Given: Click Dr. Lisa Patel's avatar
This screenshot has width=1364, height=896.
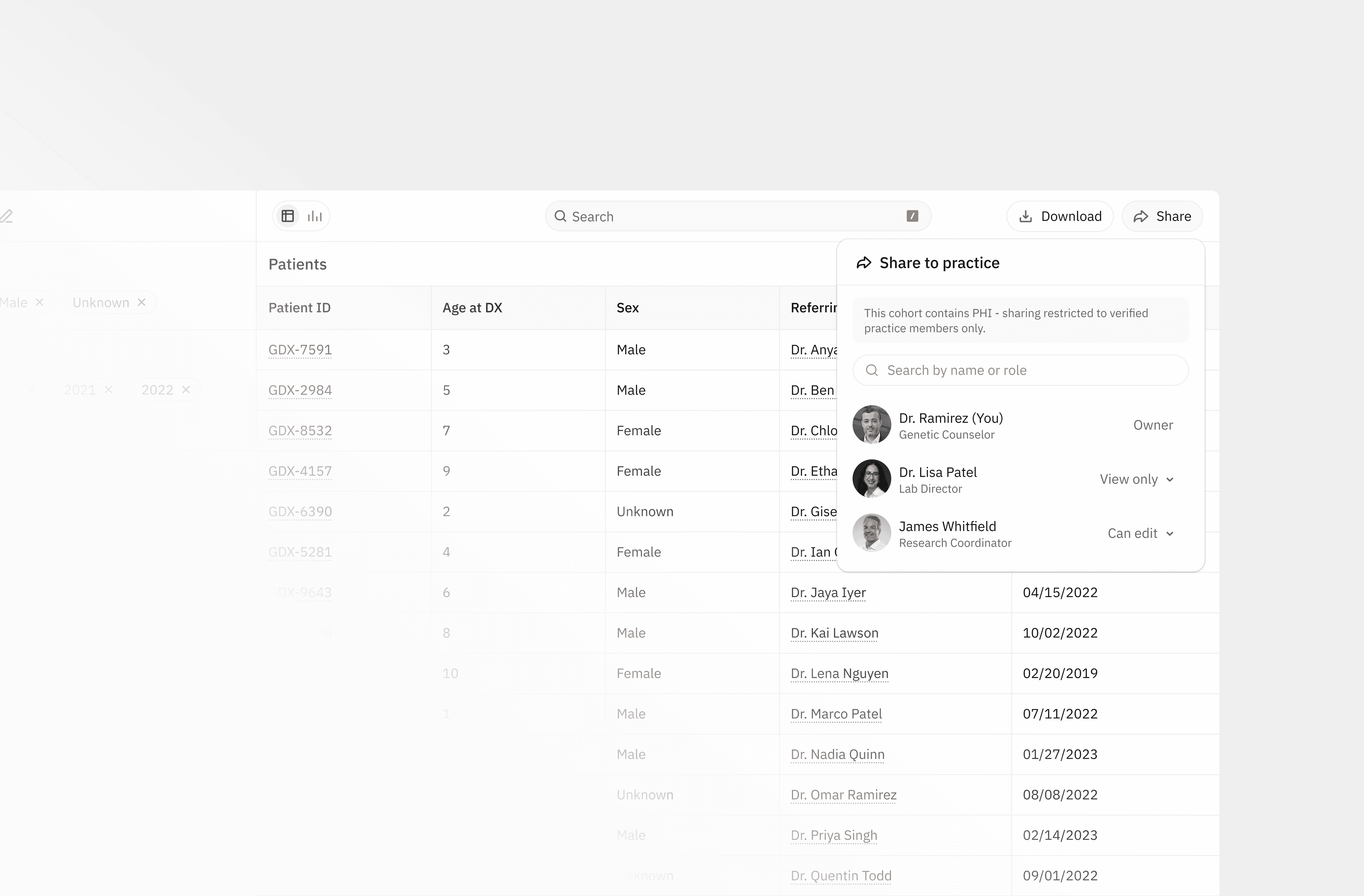Looking at the screenshot, I should click(x=871, y=478).
